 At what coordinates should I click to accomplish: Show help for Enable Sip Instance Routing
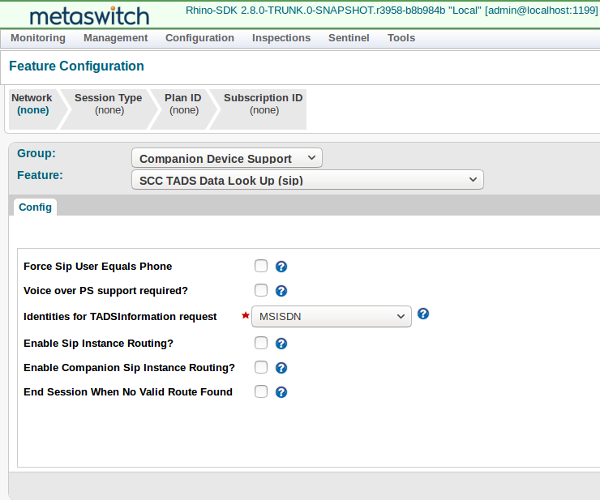click(281, 343)
